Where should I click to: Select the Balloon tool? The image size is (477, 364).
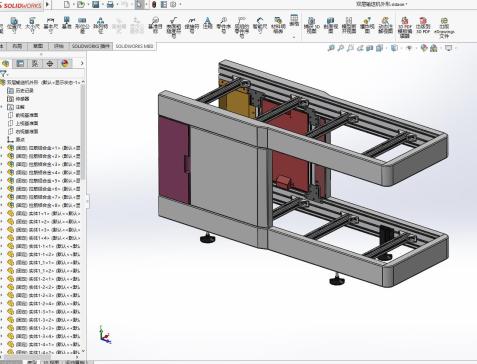point(224,25)
